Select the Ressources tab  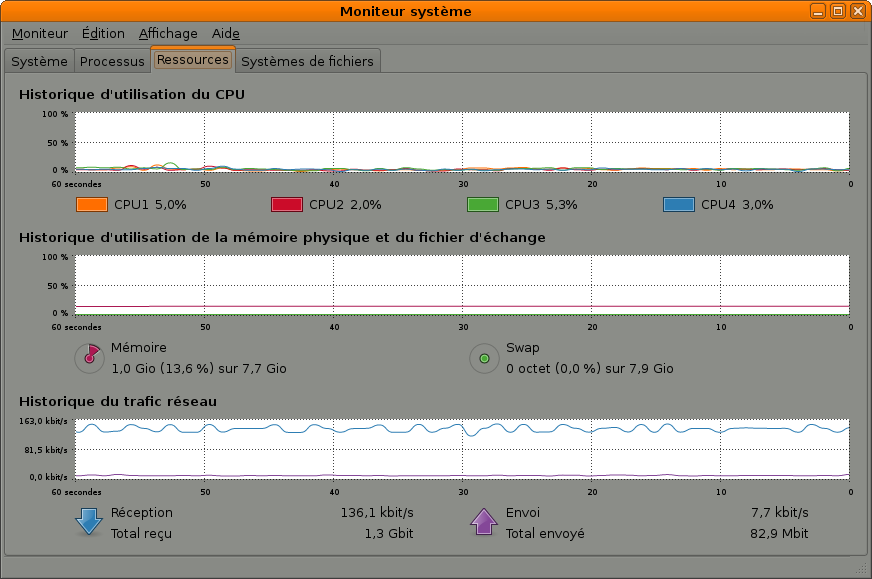[x=192, y=60]
